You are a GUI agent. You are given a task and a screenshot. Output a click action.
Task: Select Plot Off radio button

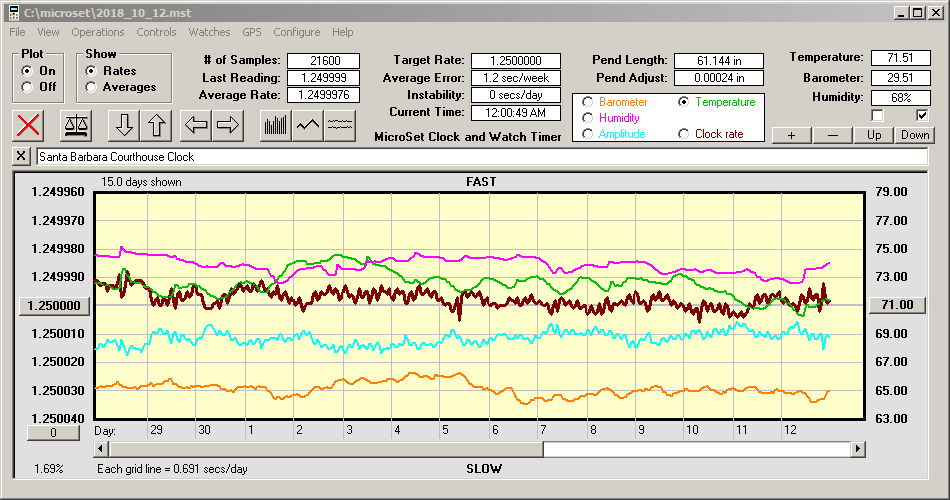click(27, 87)
